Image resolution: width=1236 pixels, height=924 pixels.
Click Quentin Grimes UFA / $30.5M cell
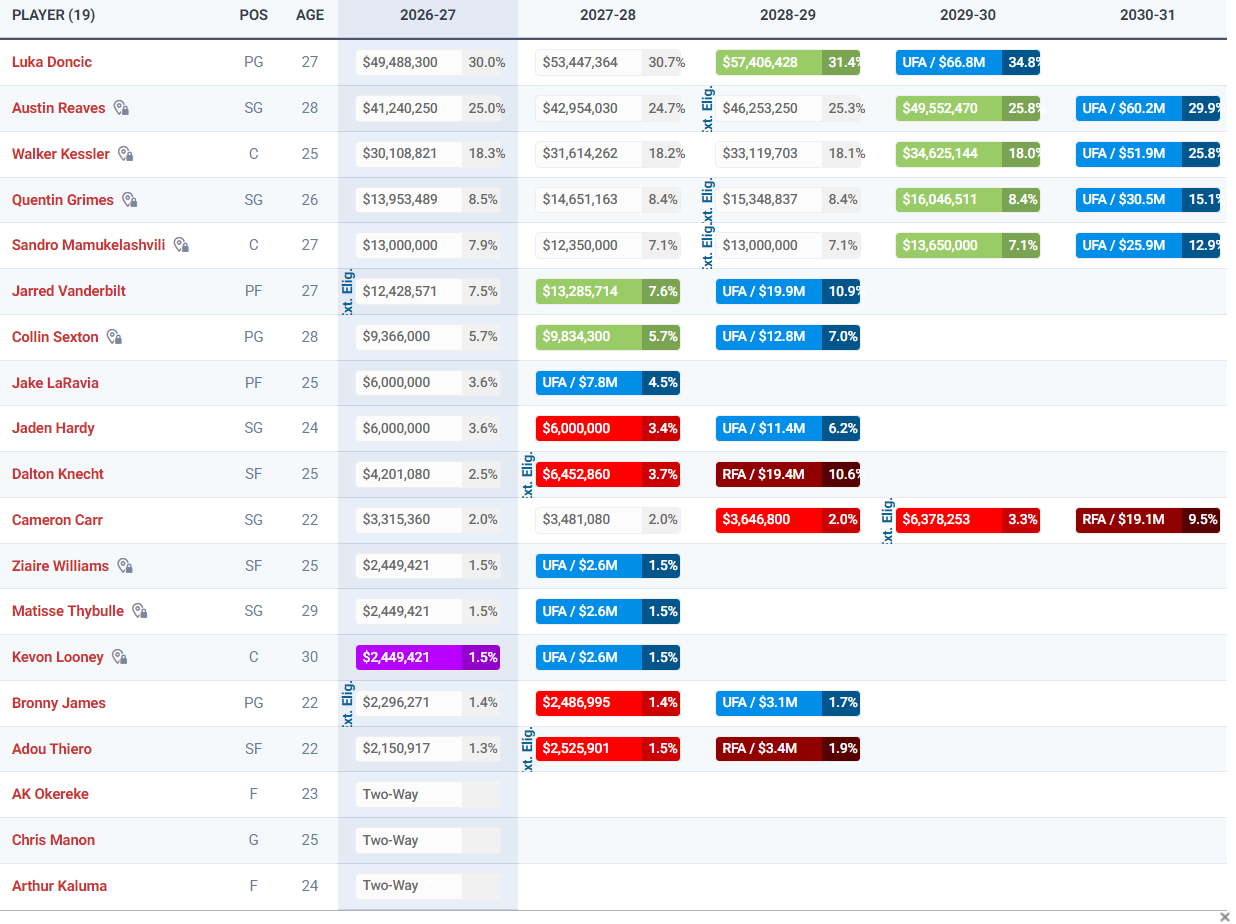click(x=1148, y=200)
